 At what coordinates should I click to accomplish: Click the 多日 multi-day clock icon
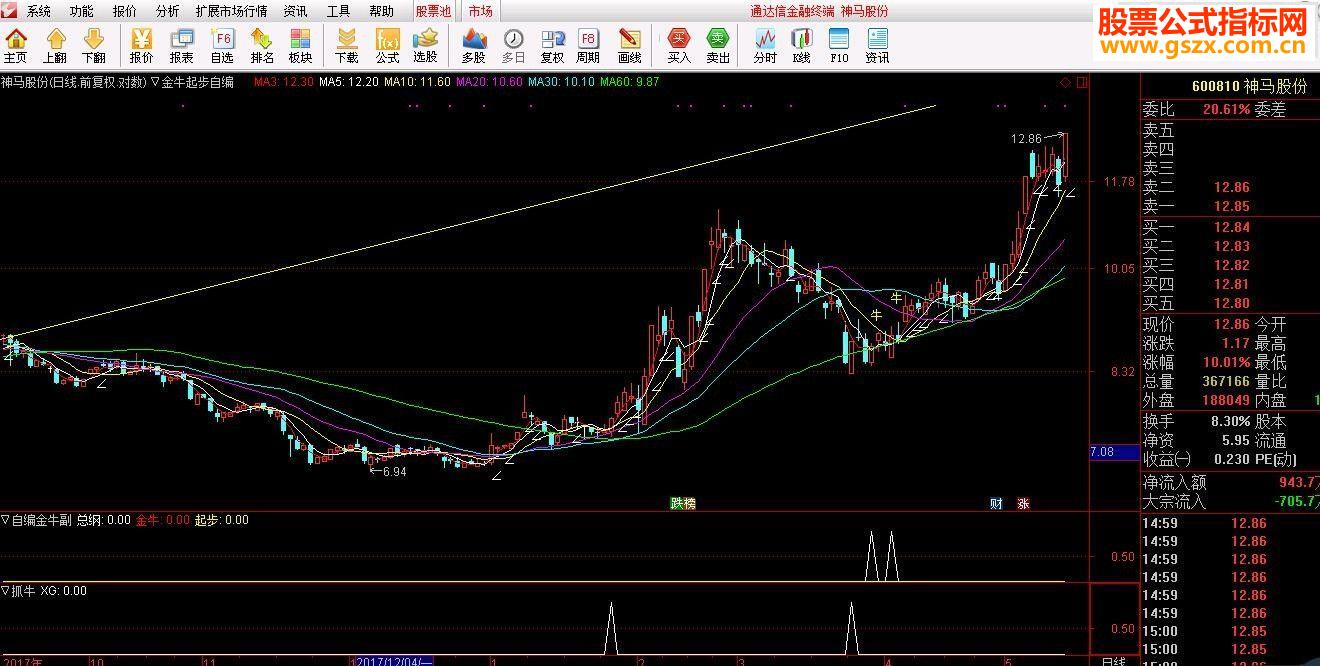(513, 46)
